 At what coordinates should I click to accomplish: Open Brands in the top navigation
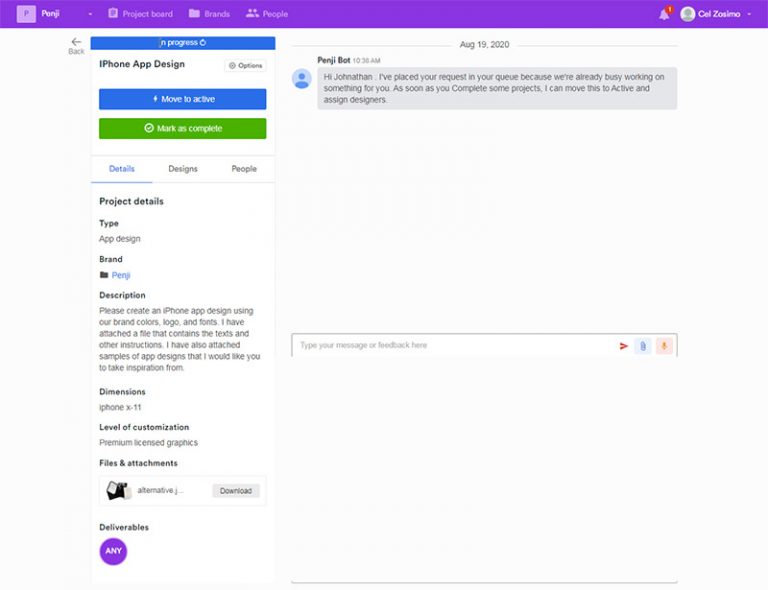coord(209,14)
